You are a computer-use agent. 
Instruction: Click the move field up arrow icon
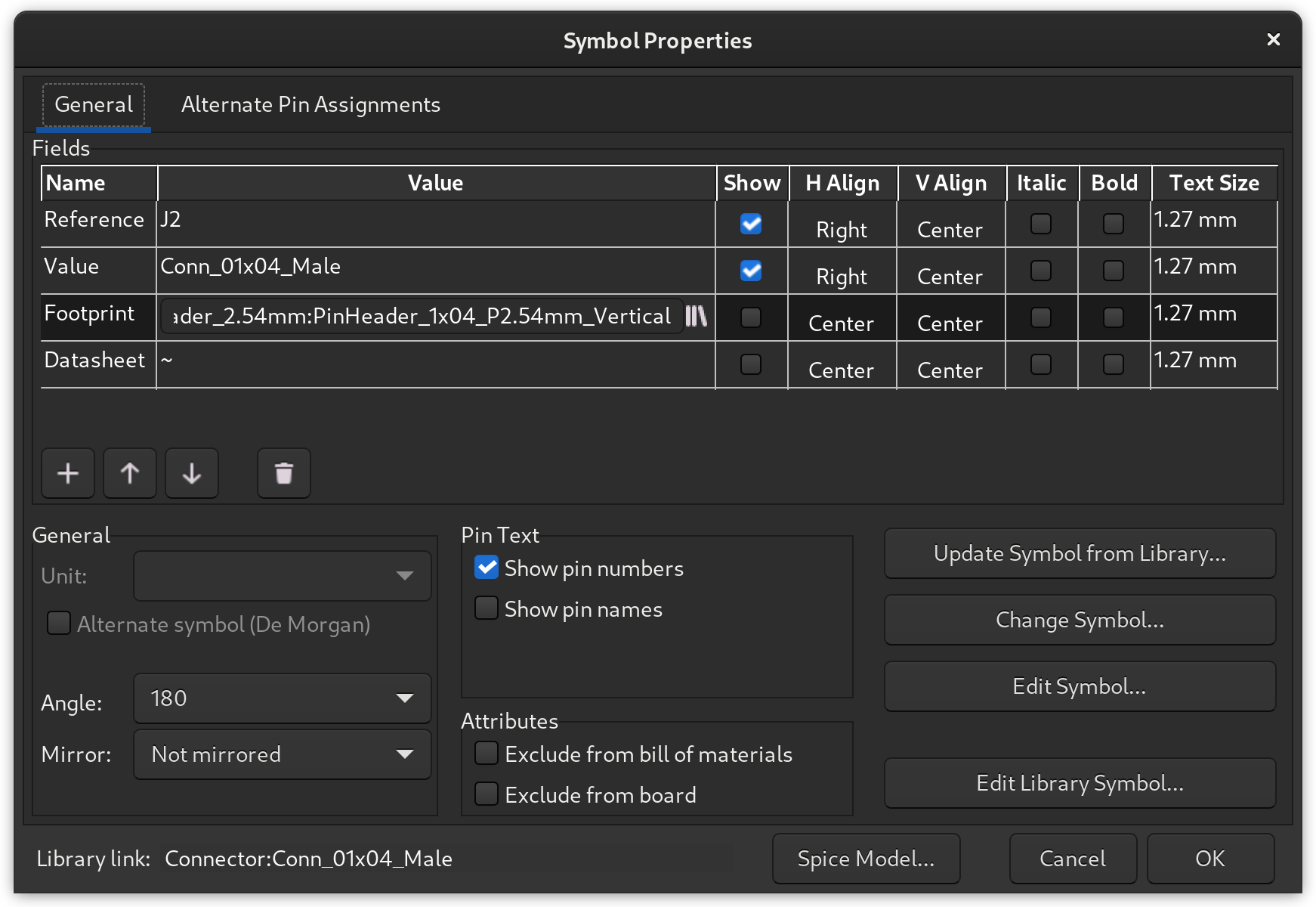click(130, 474)
